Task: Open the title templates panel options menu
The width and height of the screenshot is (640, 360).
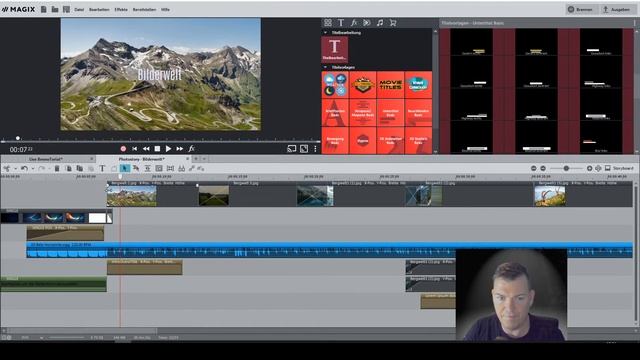Action: (x=634, y=23)
